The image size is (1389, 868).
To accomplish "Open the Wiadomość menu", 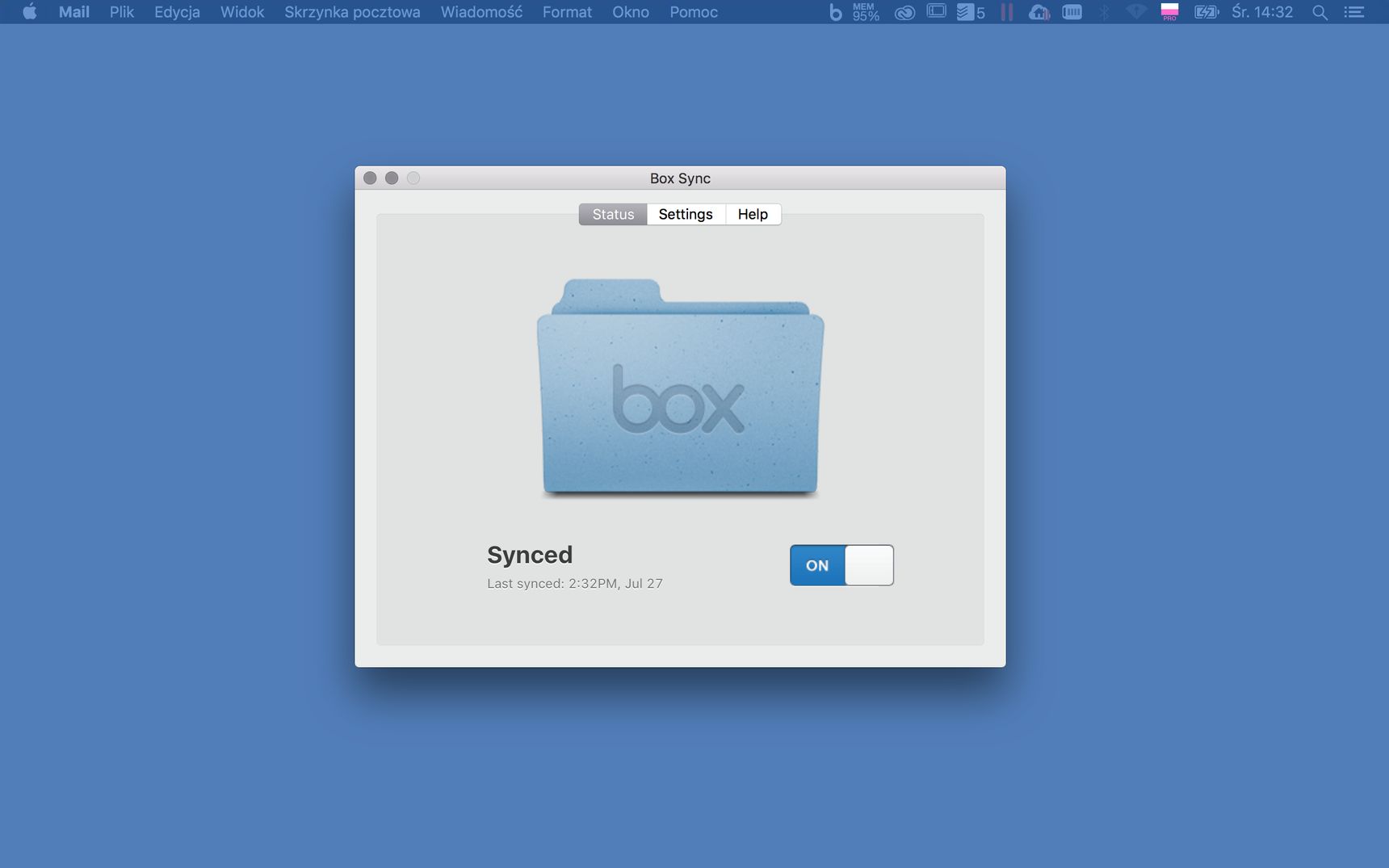I will (x=481, y=12).
